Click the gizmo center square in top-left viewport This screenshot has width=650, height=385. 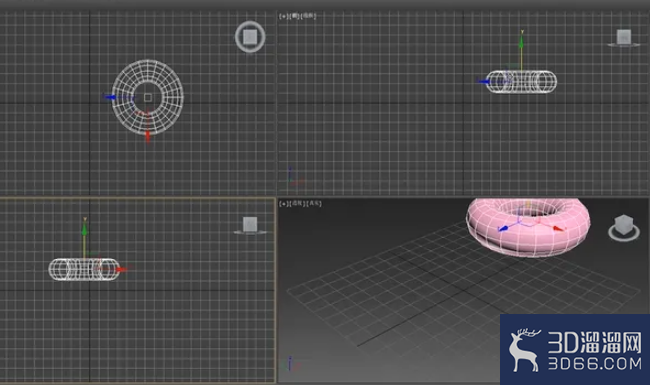148,97
